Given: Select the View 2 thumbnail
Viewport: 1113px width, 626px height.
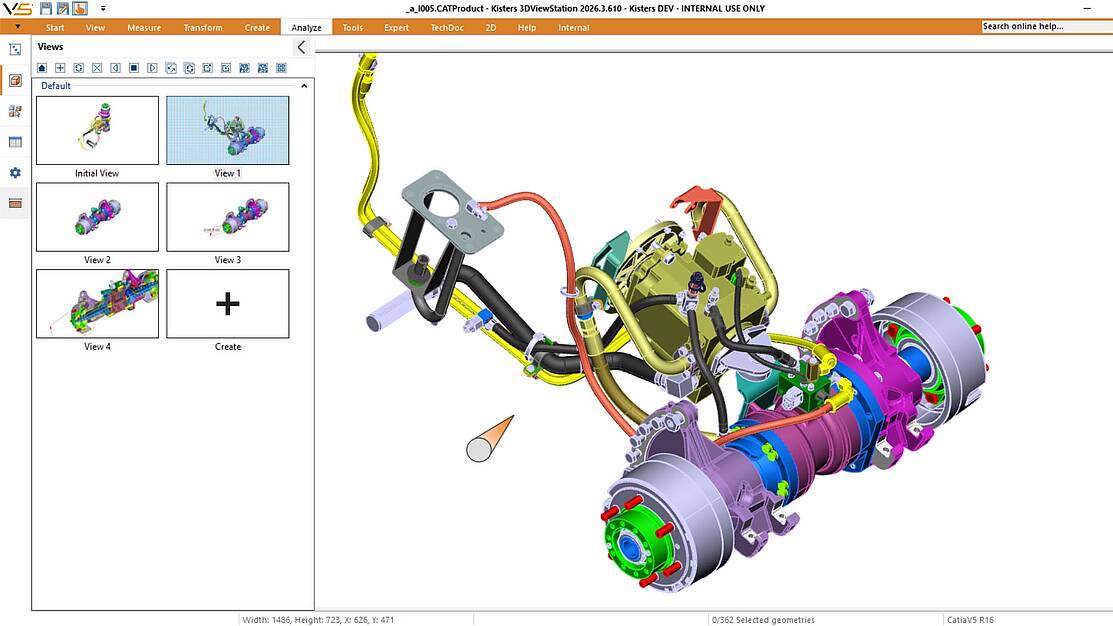Looking at the screenshot, I should coord(97,217).
